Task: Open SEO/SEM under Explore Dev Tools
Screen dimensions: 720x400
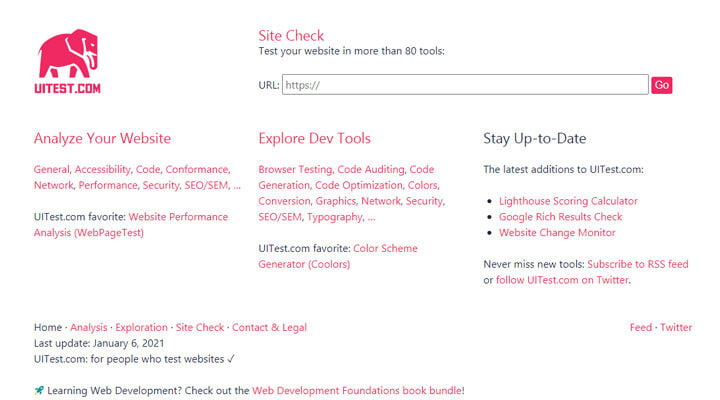Action: pos(280,217)
